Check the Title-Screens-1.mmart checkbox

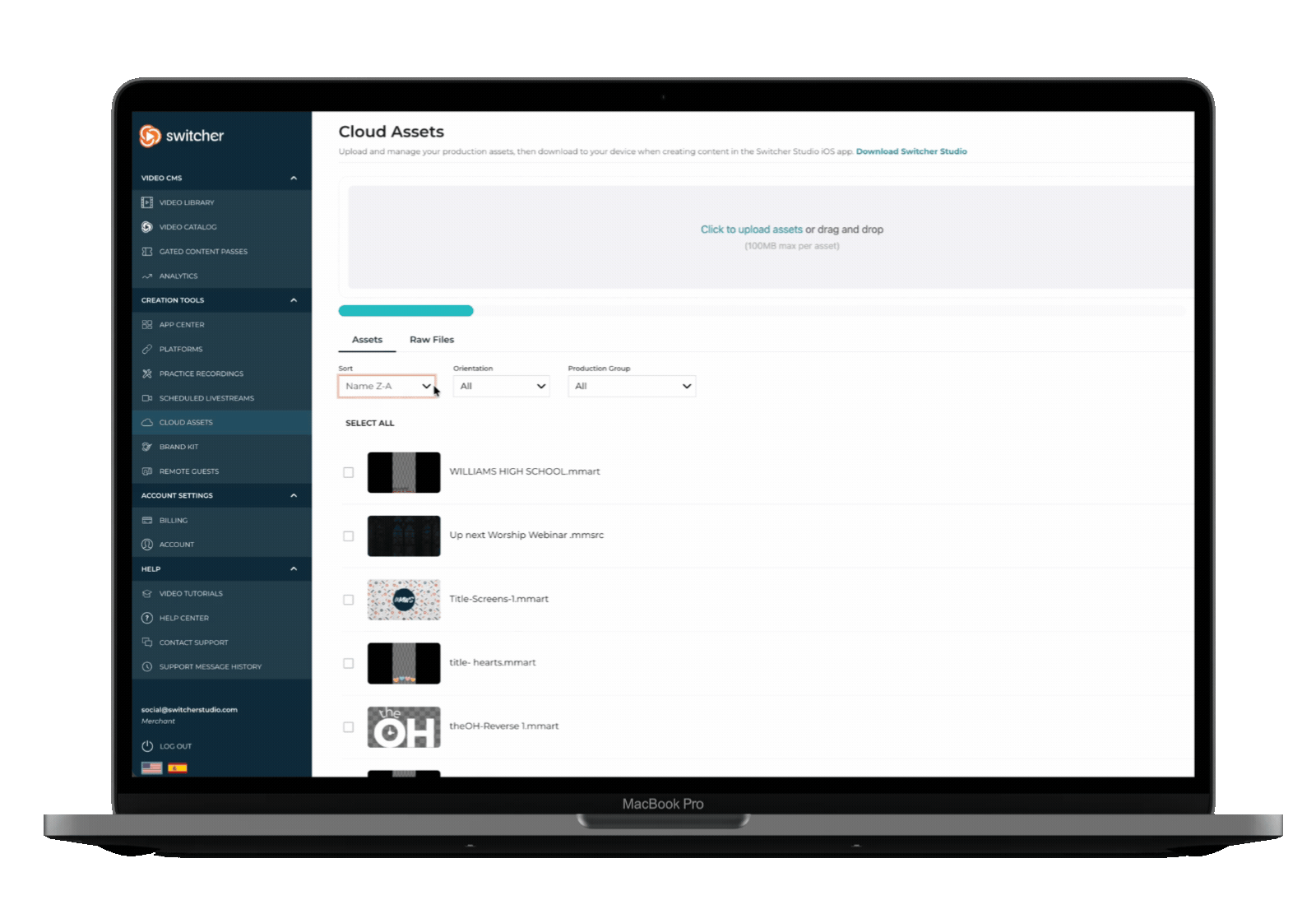(x=349, y=600)
